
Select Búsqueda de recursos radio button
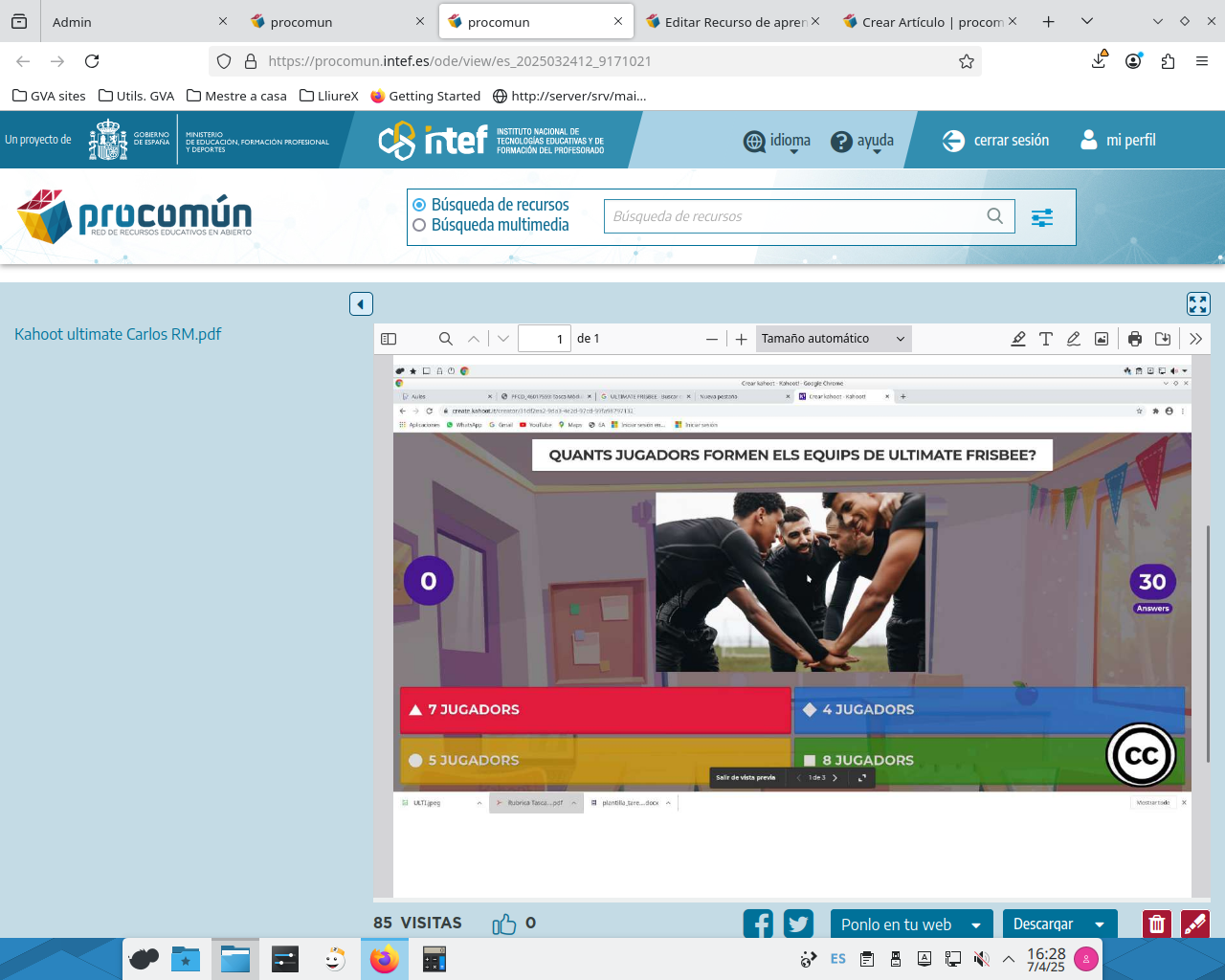(419, 205)
